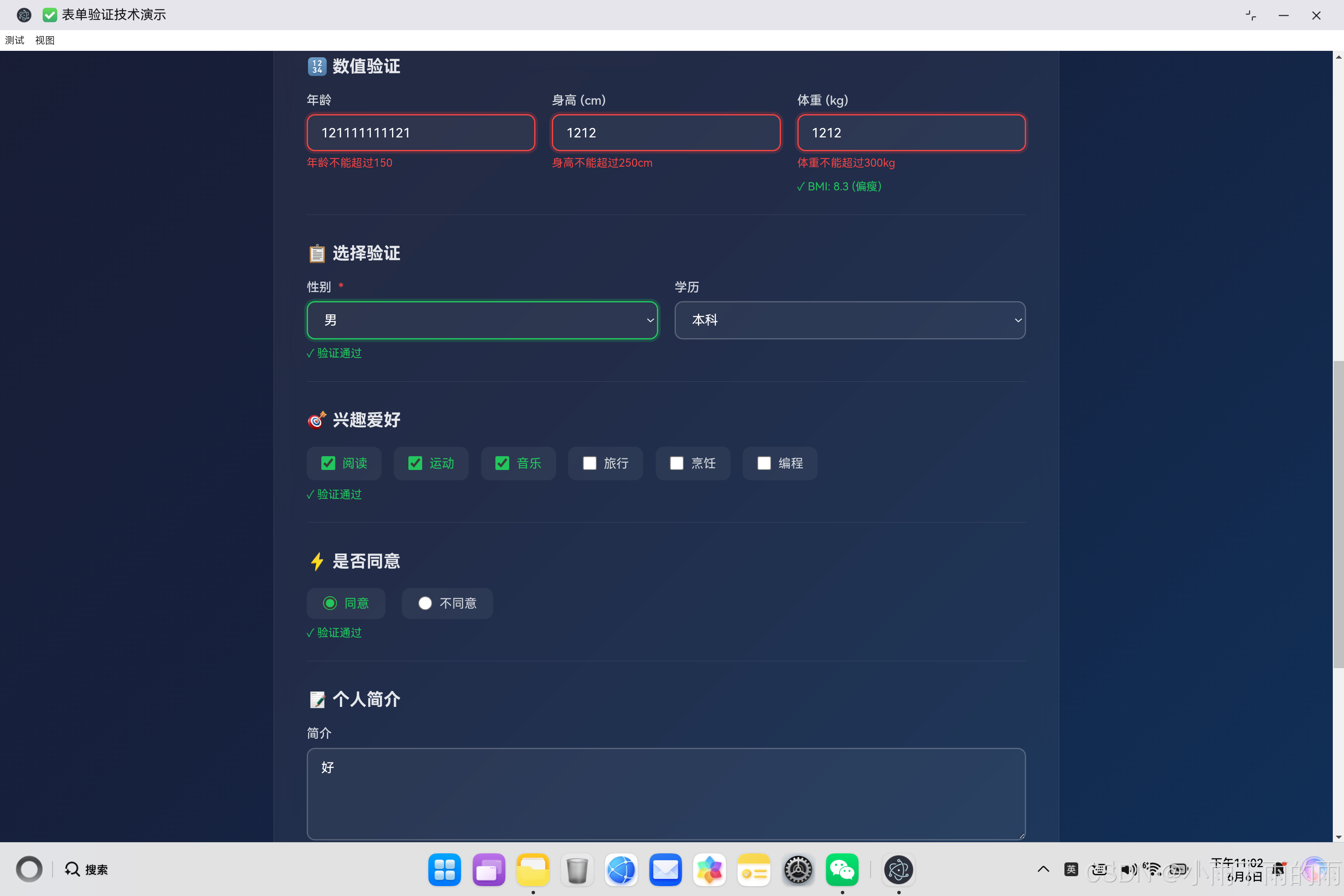
Task: Uncheck the 运动 checkbox
Action: pyautogui.click(x=415, y=463)
